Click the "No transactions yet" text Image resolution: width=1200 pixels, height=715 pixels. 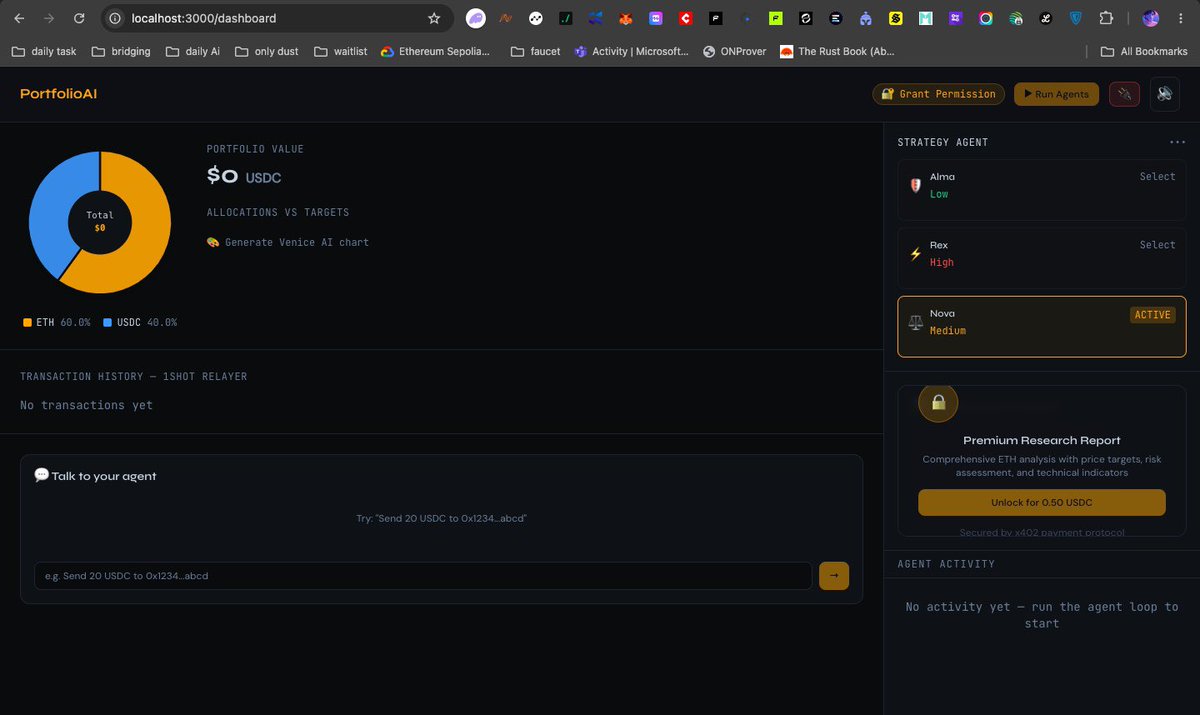pyautogui.click(x=87, y=405)
